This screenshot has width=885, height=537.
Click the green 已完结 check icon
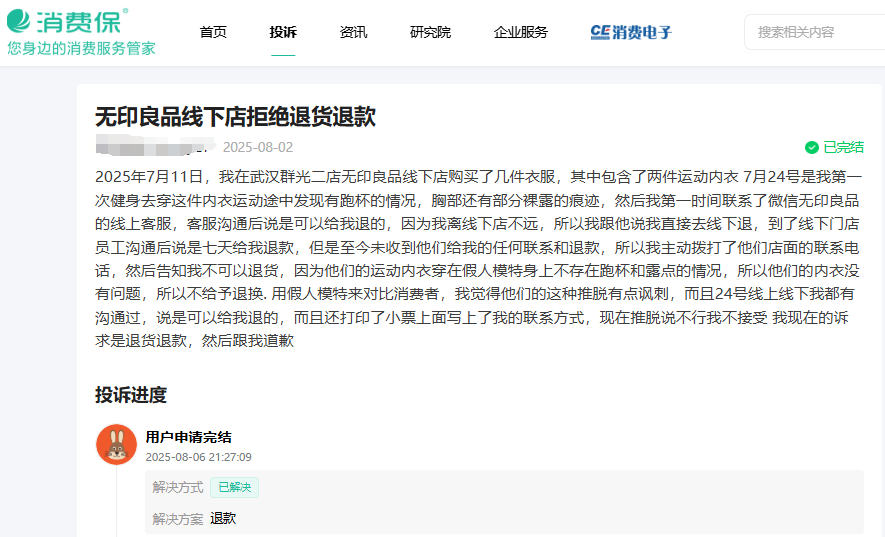click(812, 147)
